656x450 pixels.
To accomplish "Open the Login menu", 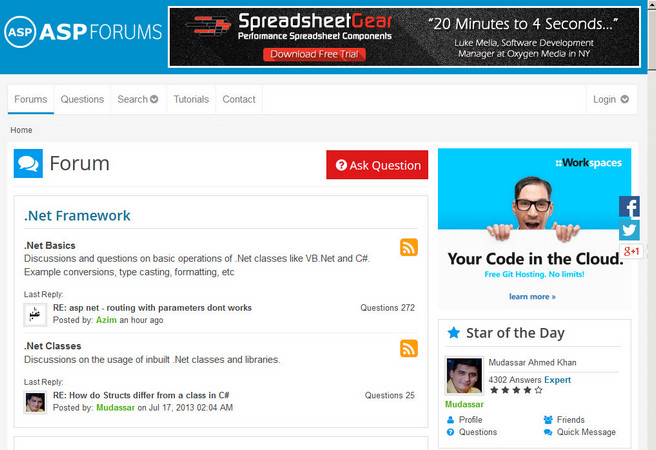I will tap(611, 100).
